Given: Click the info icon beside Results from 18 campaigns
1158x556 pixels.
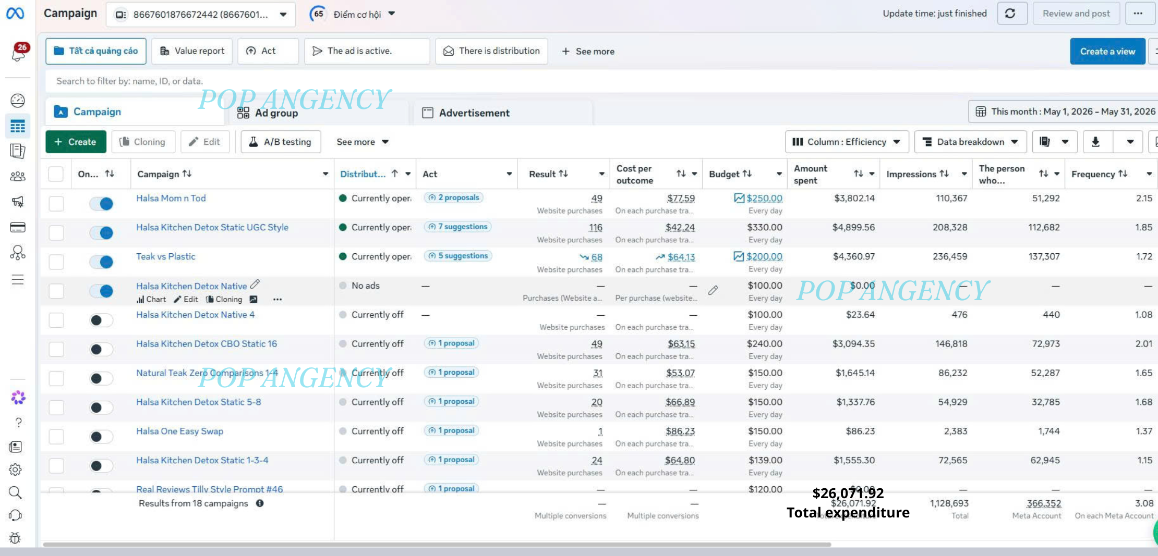Looking at the screenshot, I should click(x=259, y=503).
